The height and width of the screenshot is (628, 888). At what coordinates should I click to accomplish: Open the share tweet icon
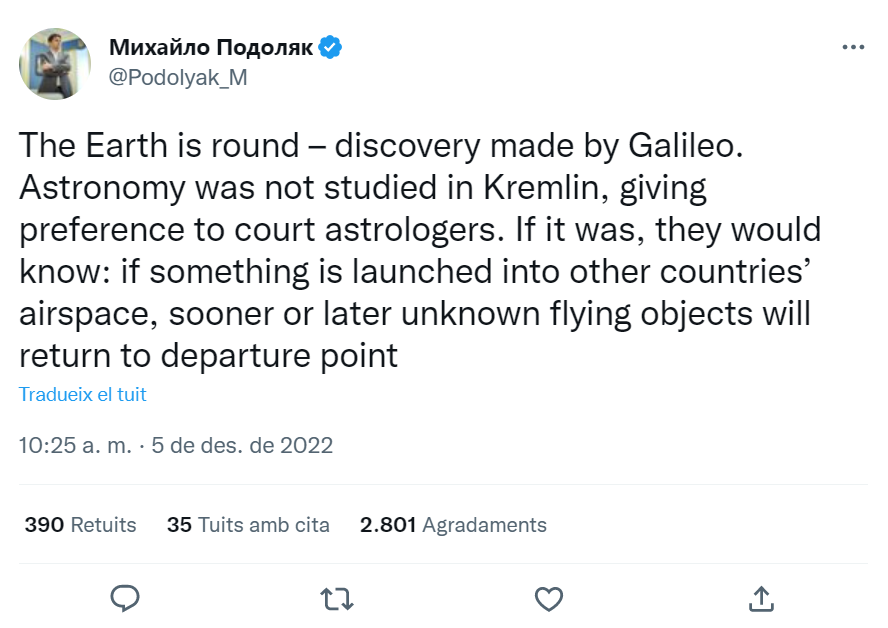(761, 598)
